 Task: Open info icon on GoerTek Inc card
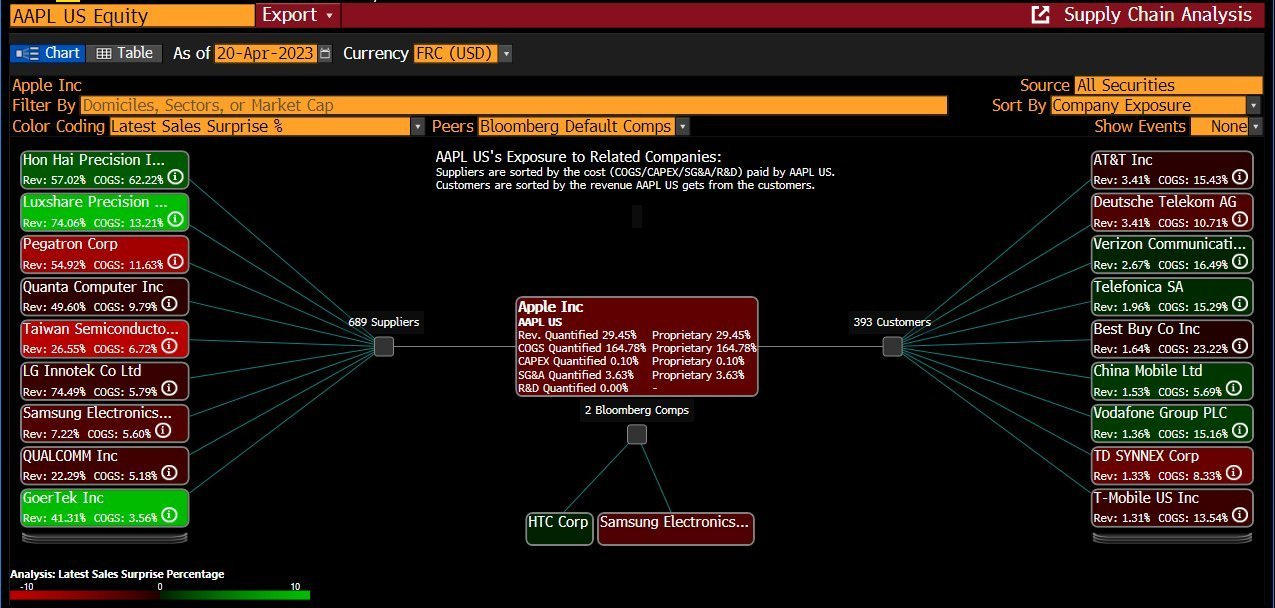point(169,515)
